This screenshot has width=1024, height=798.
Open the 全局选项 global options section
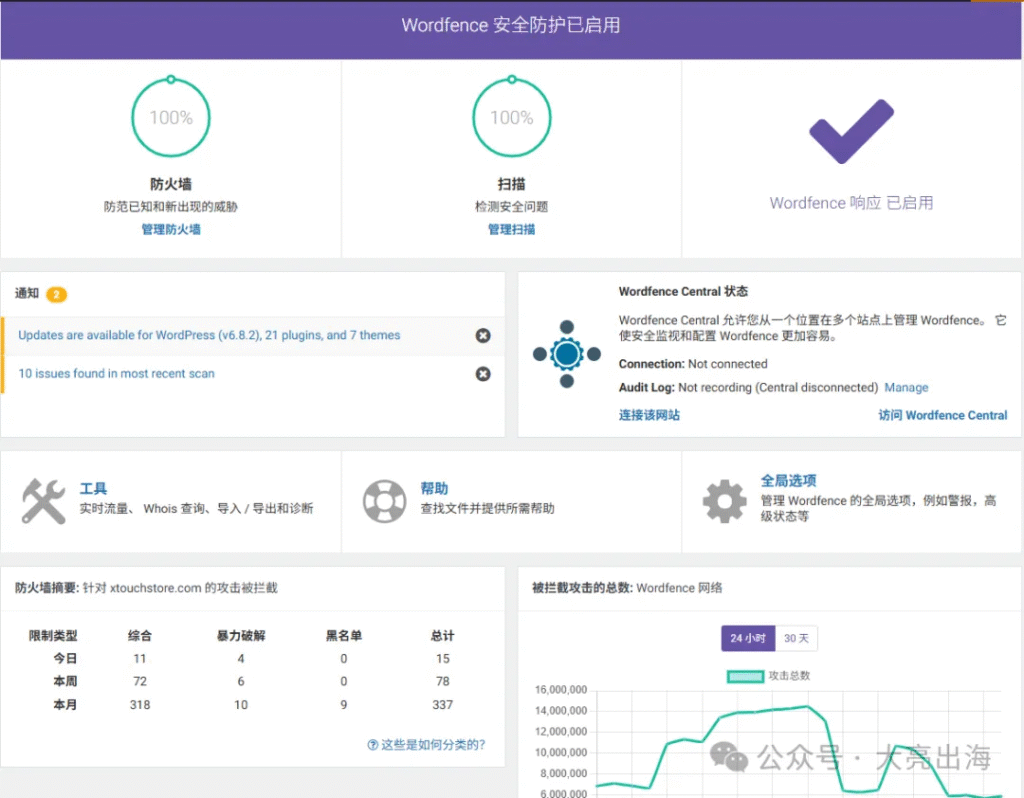pos(788,481)
